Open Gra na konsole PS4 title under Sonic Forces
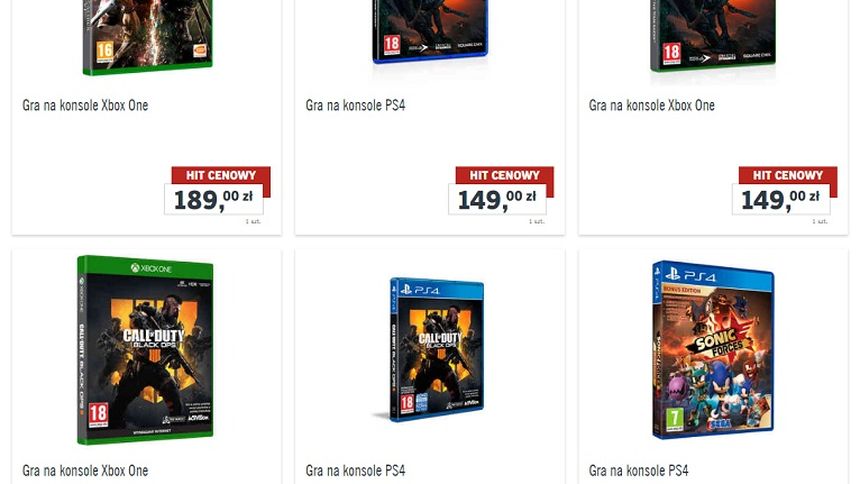This screenshot has width=860, height=484. coord(638,471)
